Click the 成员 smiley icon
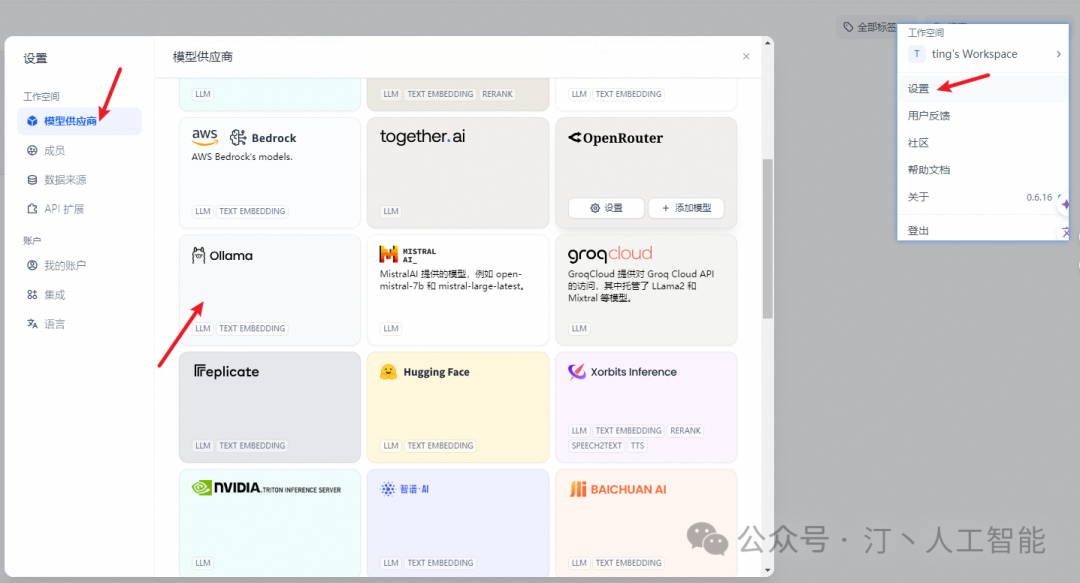This screenshot has height=583, width=1080. tap(32, 150)
